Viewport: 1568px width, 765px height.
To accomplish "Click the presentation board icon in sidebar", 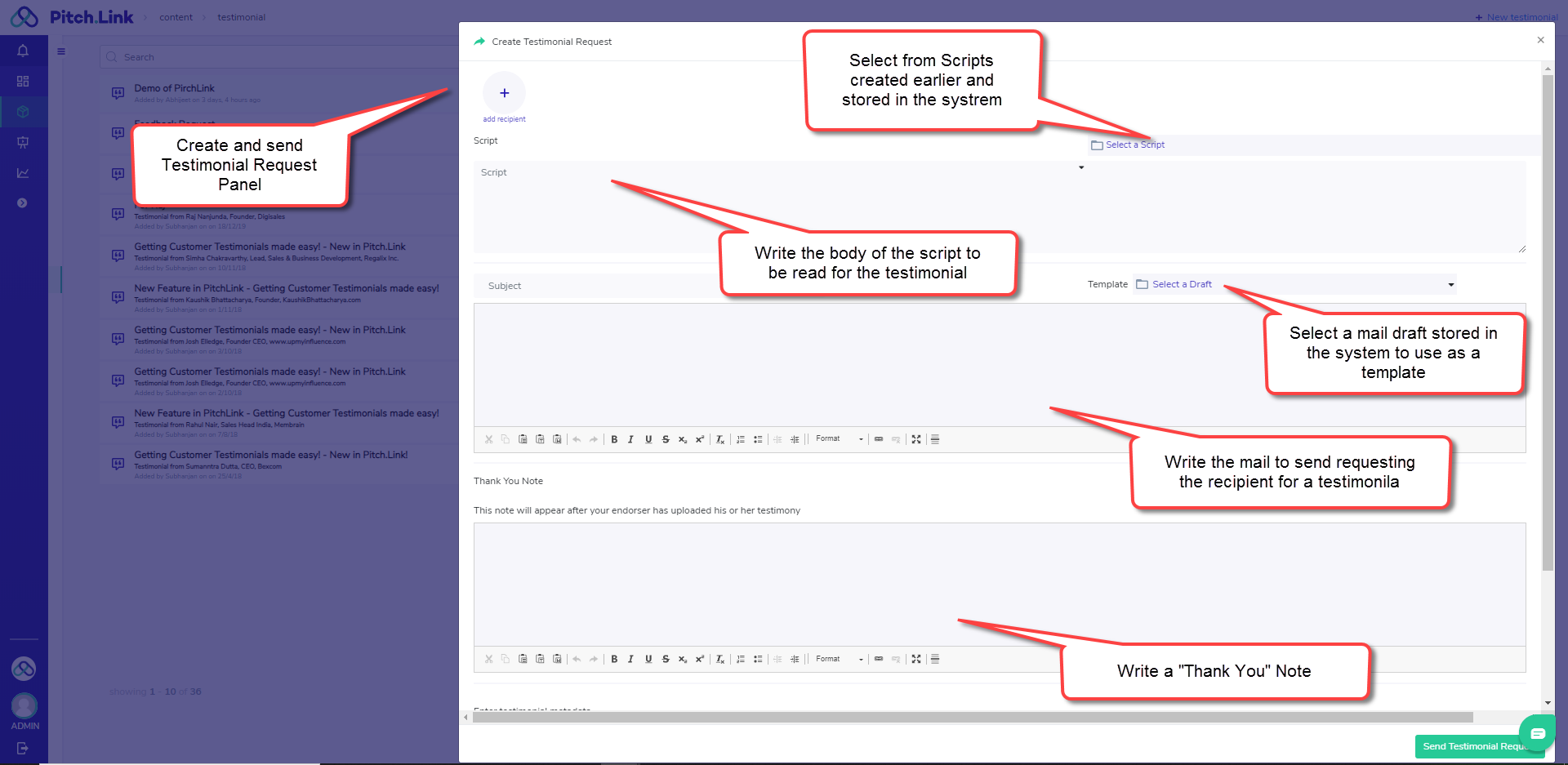I will [23, 142].
